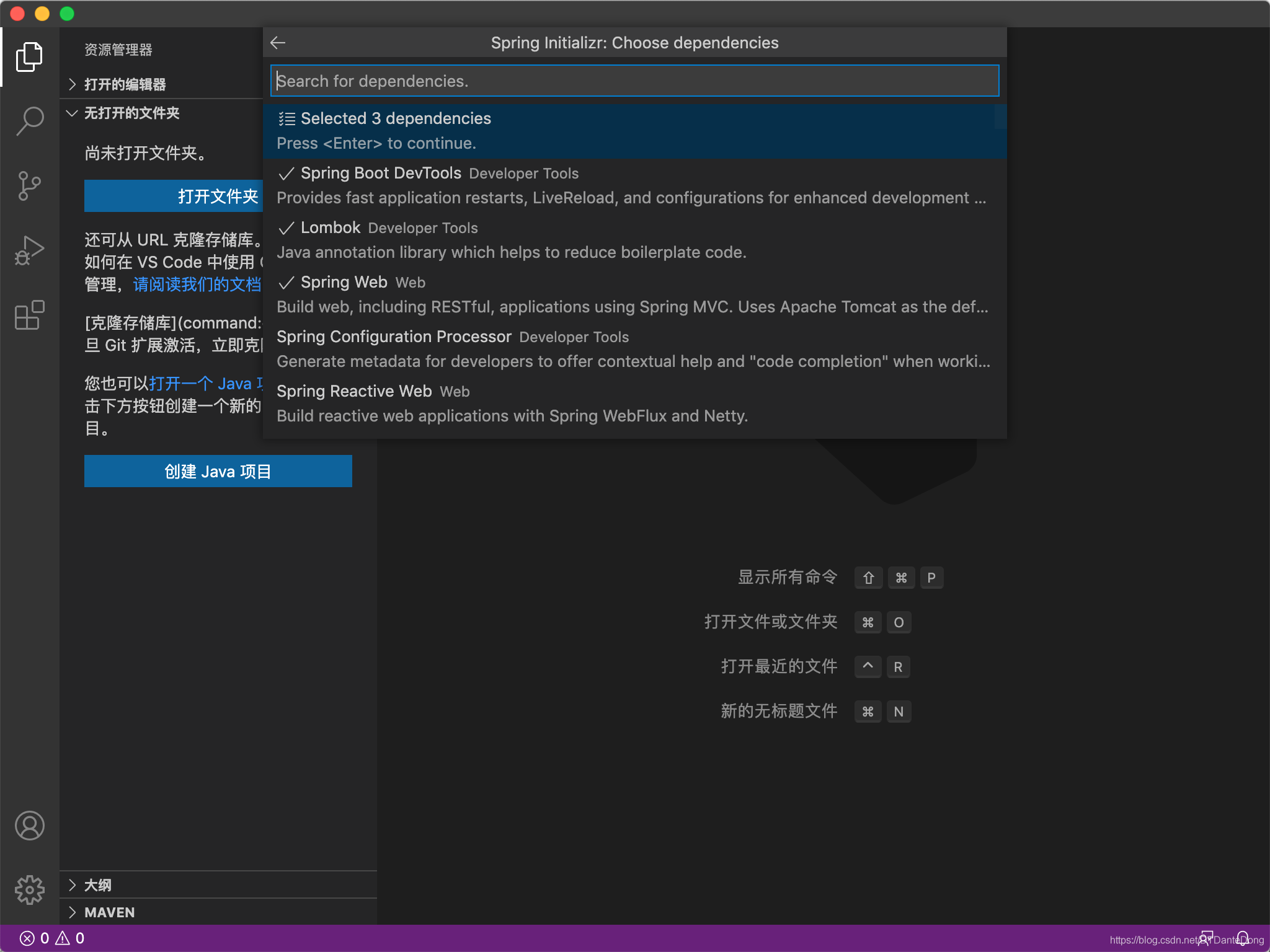This screenshot has width=1270, height=952.
Task: Click the N key cap for new file
Action: pyautogui.click(x=899, y=712)
